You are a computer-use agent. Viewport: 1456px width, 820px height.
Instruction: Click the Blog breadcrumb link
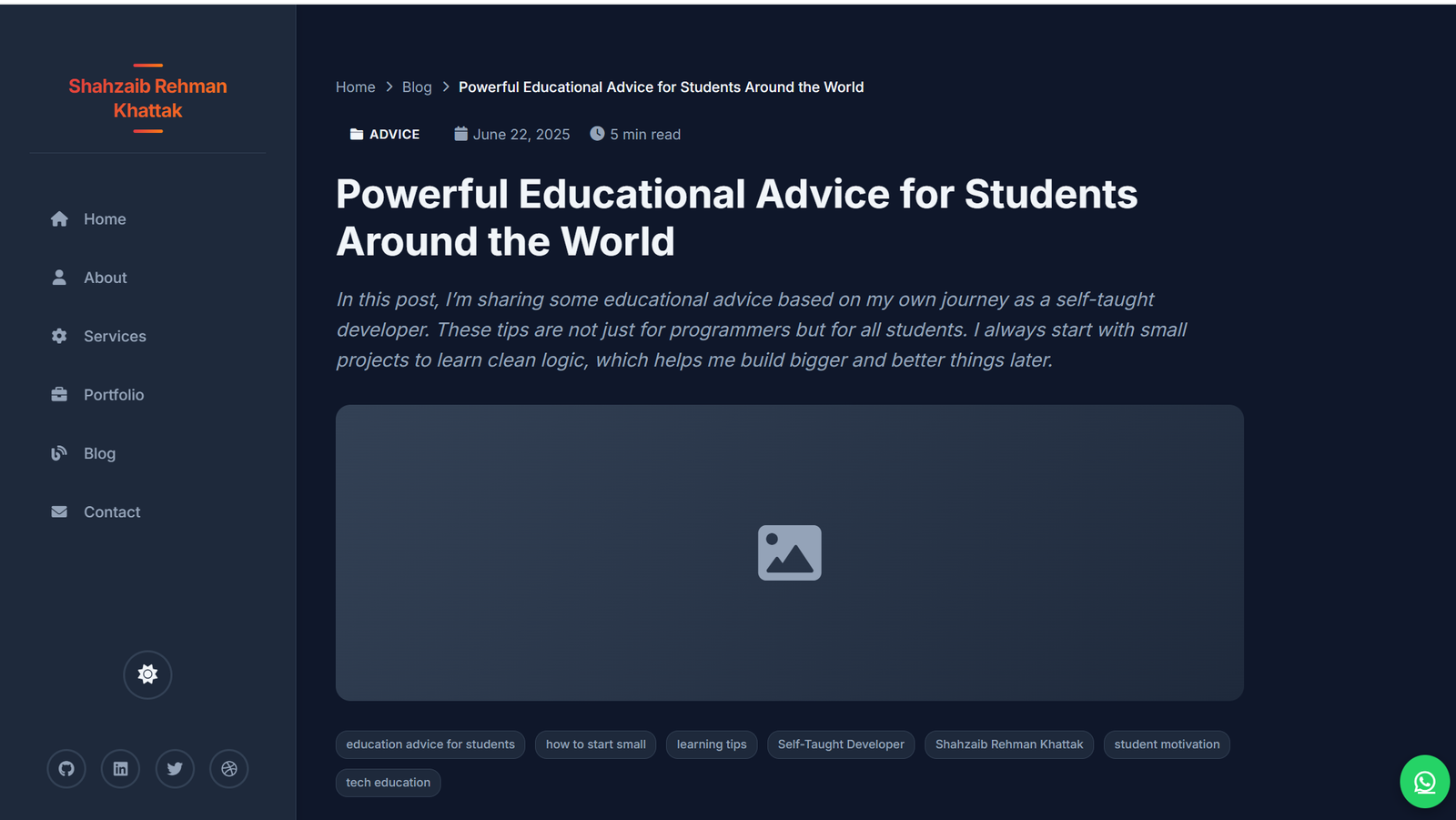pyautogui.click(x=416, y=86)
